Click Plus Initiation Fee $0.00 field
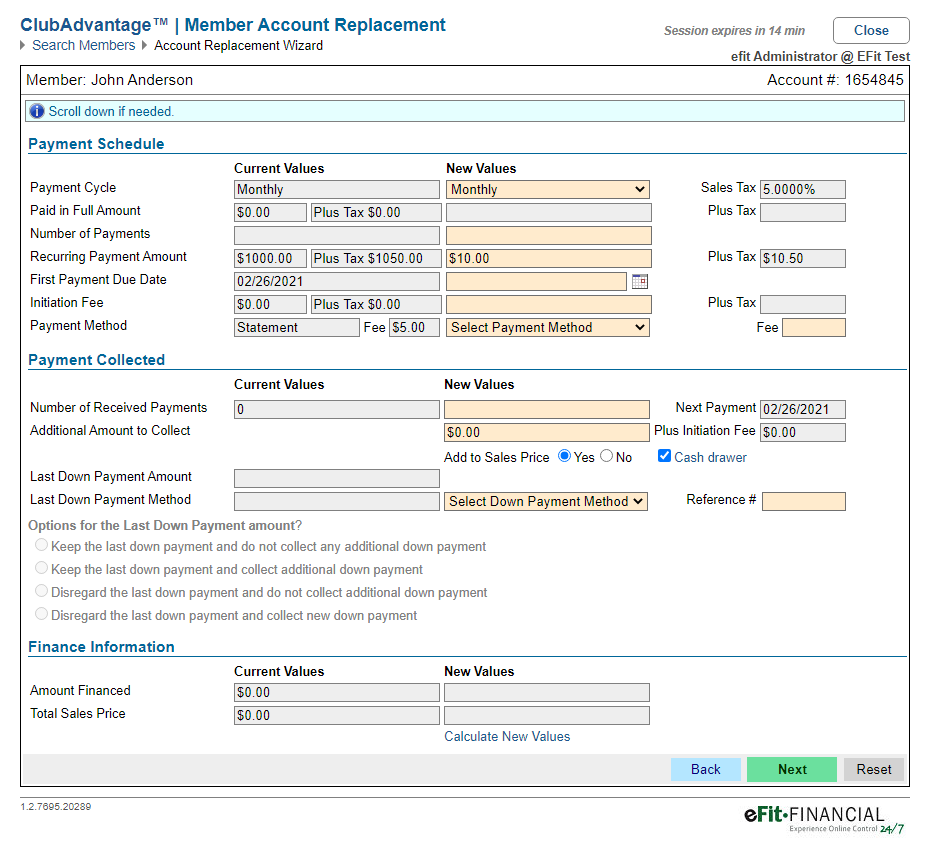This screenshot has width=931, height=847. pos(803,433)
